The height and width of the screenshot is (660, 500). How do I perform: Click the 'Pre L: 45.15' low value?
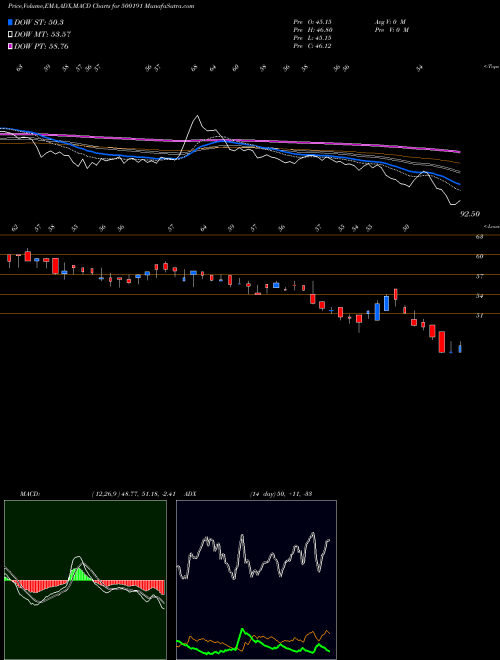pos(313,38)
